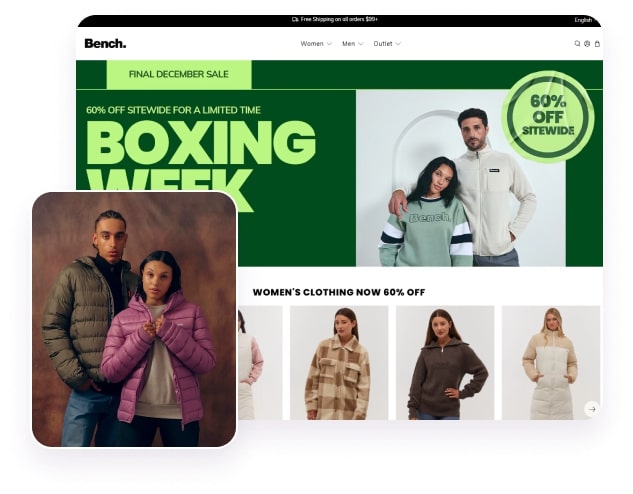Click the WOMEN'S CLOTHING NOW 60% OFF heading

339,292
